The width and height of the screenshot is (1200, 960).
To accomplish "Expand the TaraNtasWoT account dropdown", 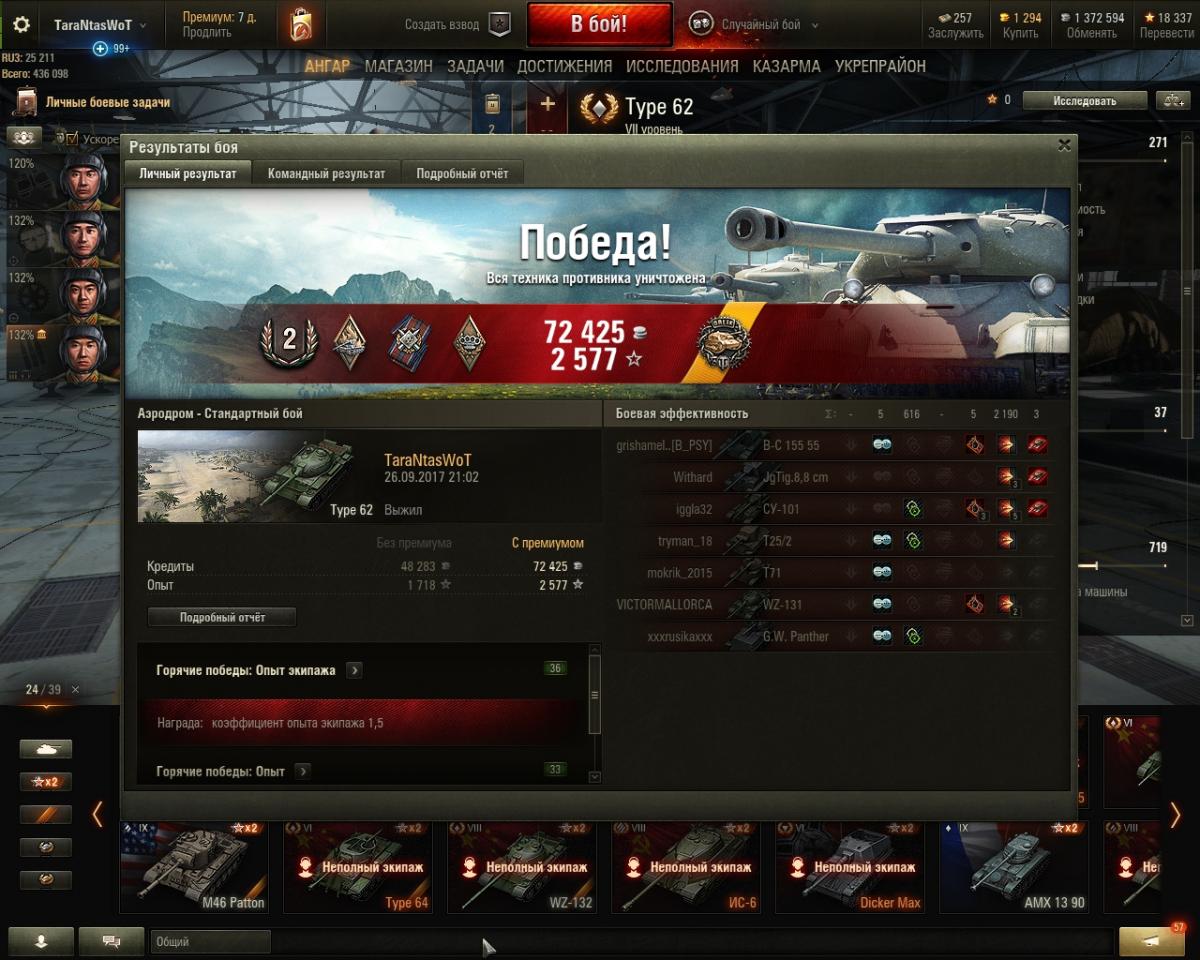I will click(x=100, y=25).
